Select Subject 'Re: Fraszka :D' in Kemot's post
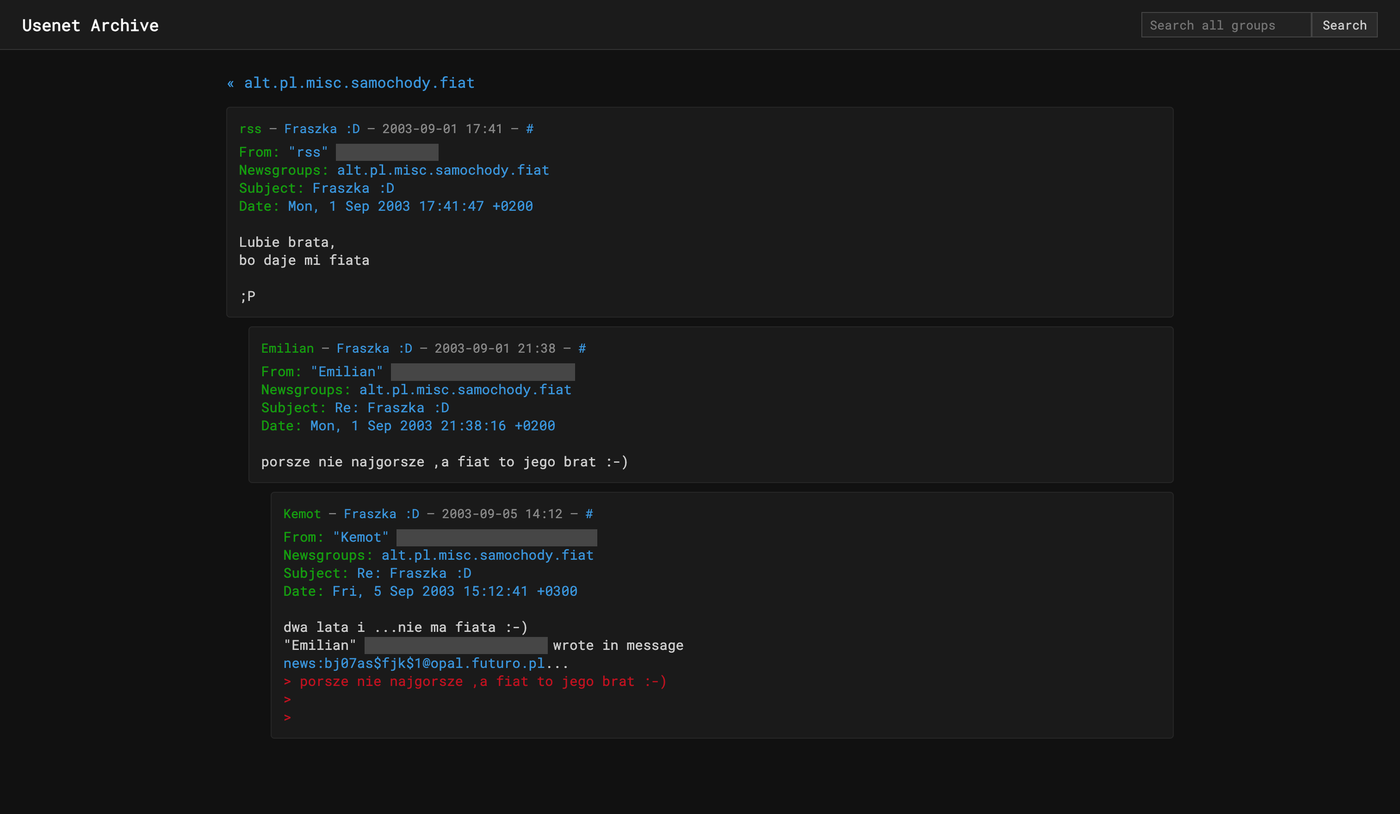This screenshot has height=814, width=1400. 414,573
